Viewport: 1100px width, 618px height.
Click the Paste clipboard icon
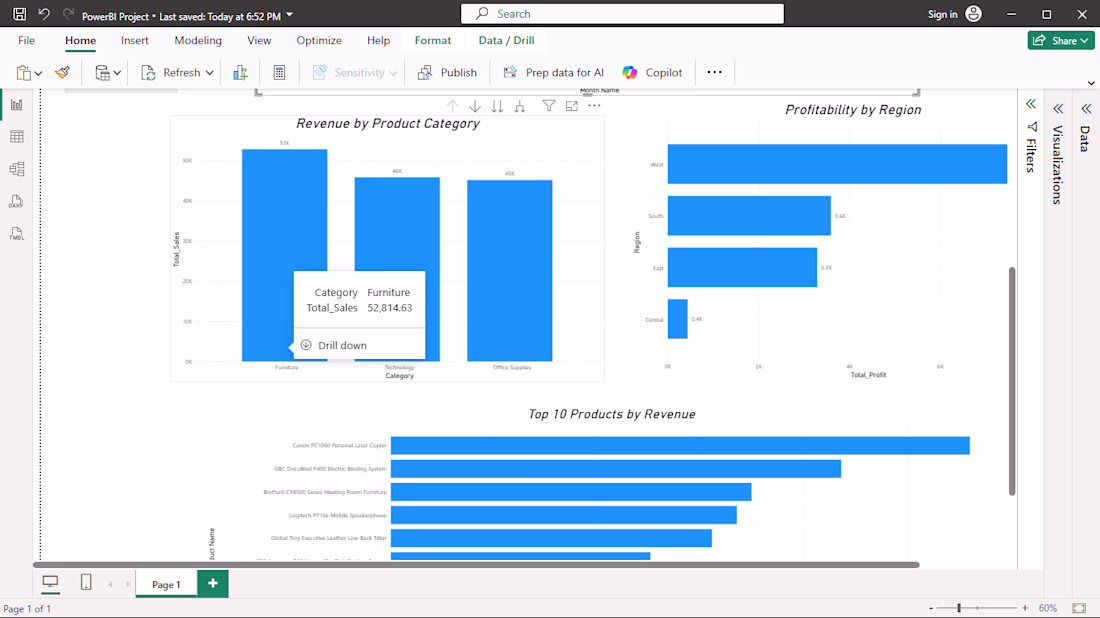[23, 72]
